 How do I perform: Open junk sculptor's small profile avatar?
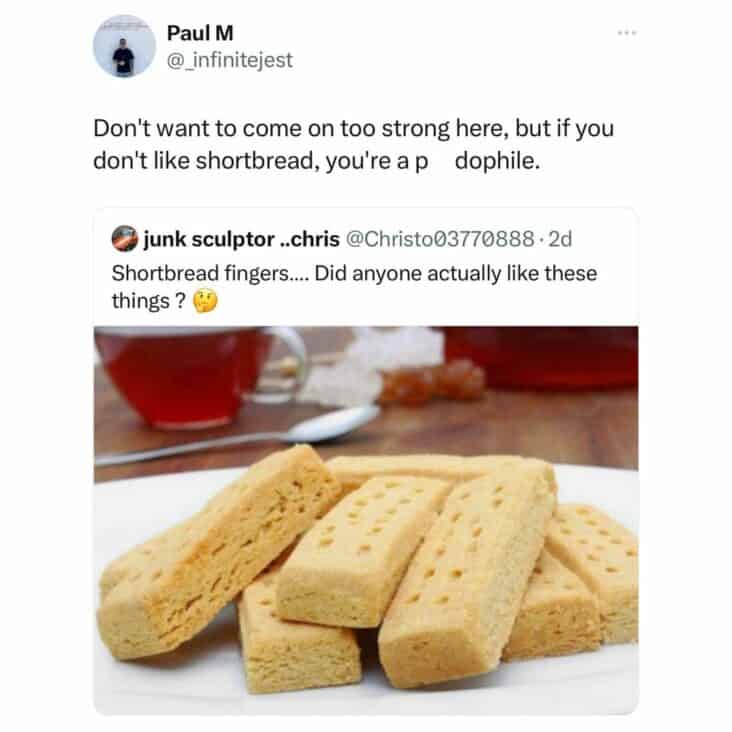point(125,239)
